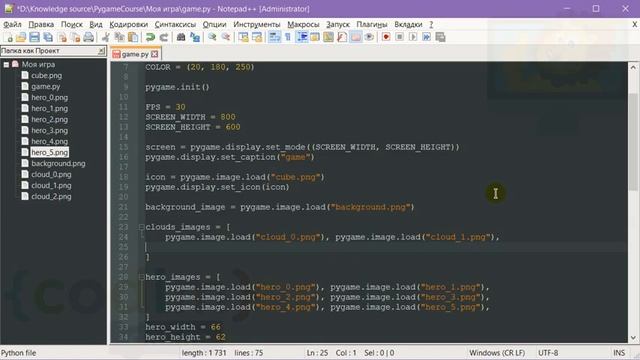Toggle indent guide toolbar button
The width and height of the screenshot is (640, 360).
302,38
